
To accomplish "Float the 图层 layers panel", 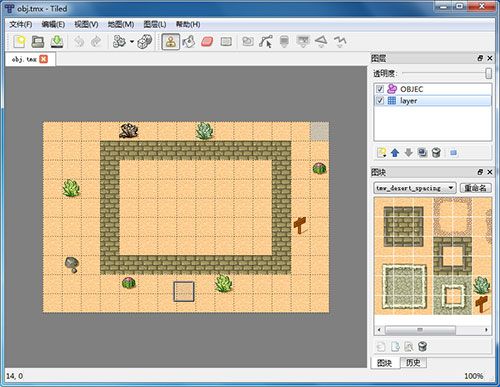I will 480,58.
